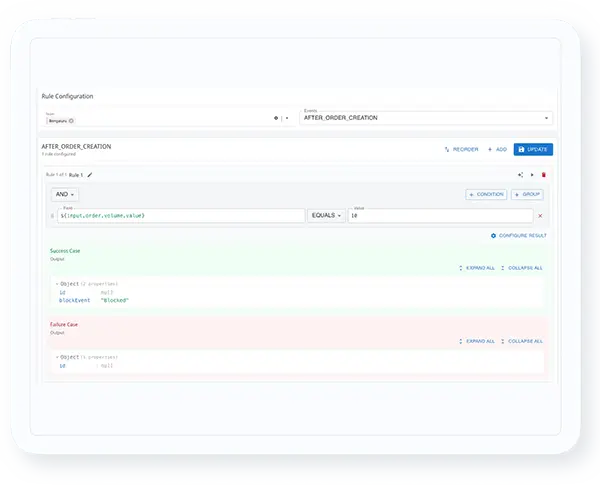Click the Rule Configuration title
600x485 pixels.
point(67,96)
